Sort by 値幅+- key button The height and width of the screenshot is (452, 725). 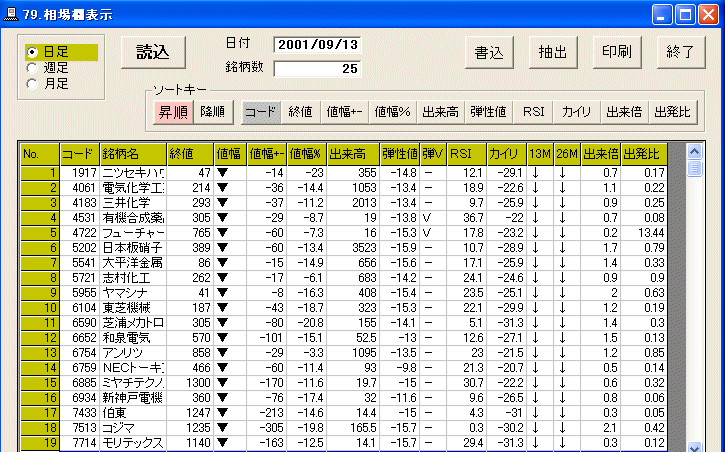(344, 112)
